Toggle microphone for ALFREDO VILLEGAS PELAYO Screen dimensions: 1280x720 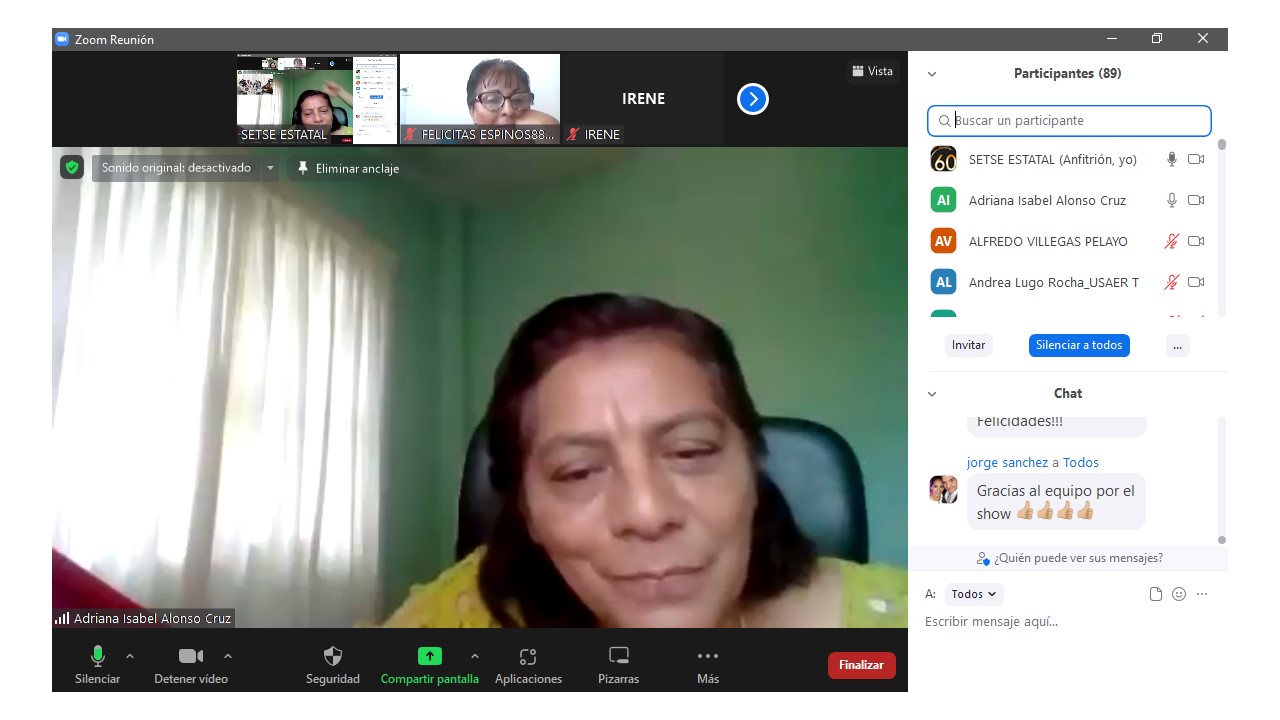1172,241
